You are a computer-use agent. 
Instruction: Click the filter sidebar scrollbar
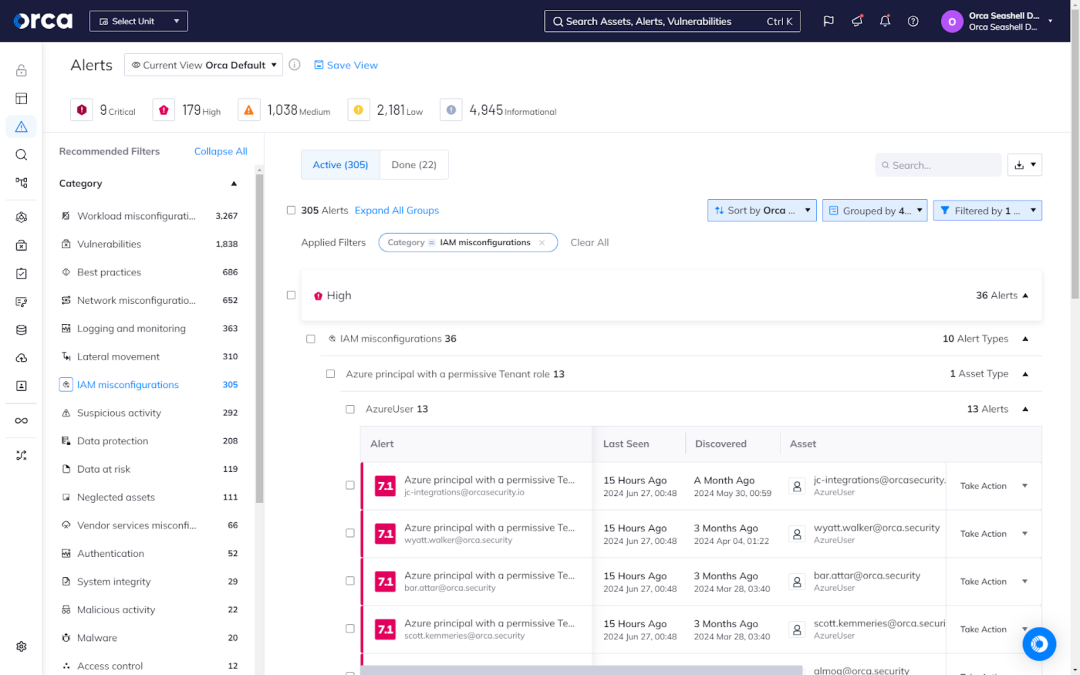pos(259,338)
